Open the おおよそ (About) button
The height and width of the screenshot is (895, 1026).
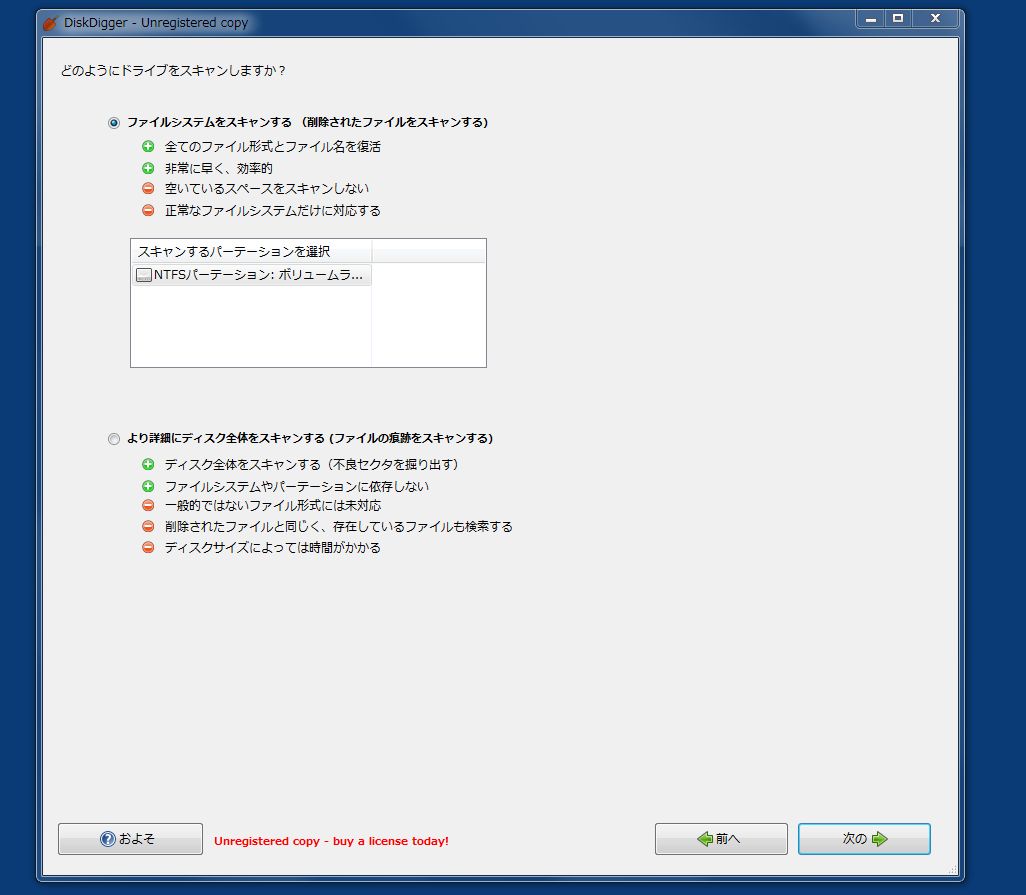[130, 839]
